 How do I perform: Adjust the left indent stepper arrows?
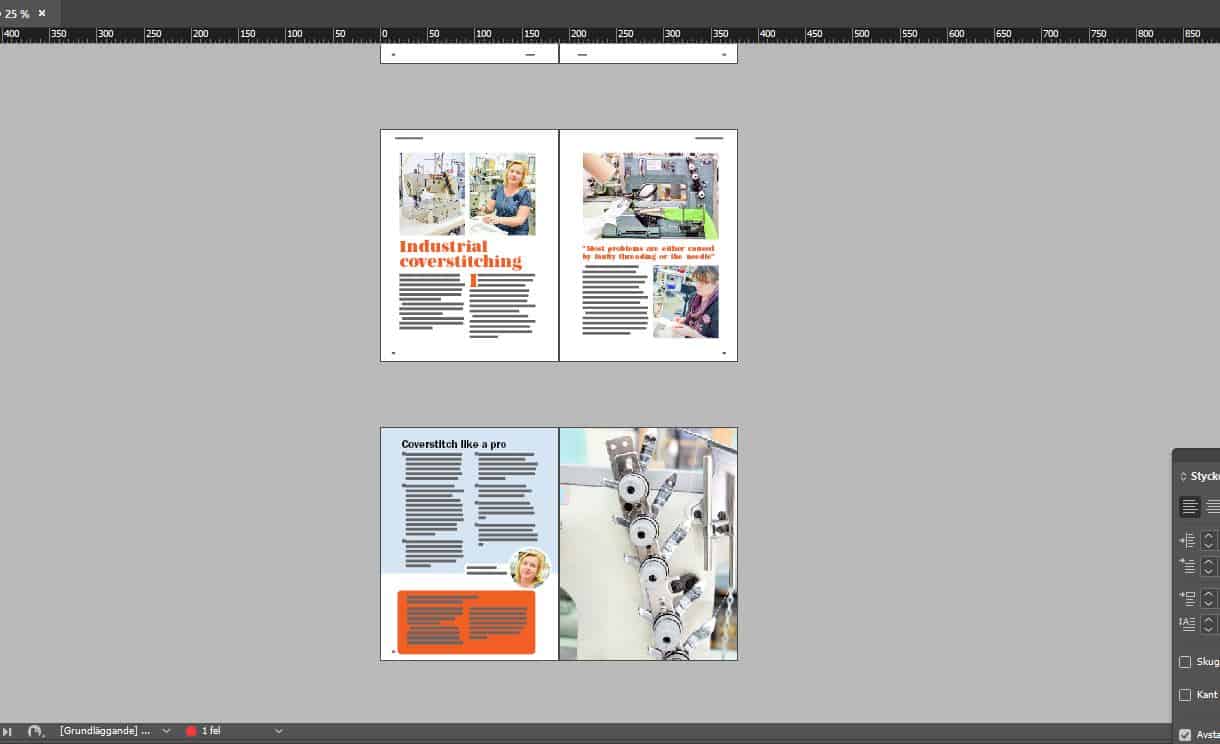(x=1208, y=540)
